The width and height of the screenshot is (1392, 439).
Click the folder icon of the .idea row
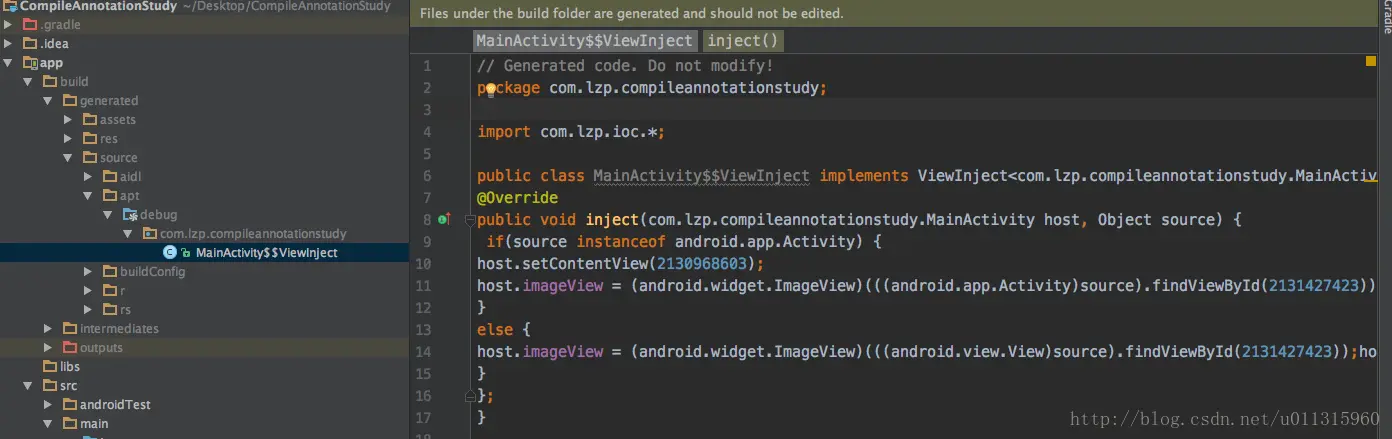click(x=30, y=43)
